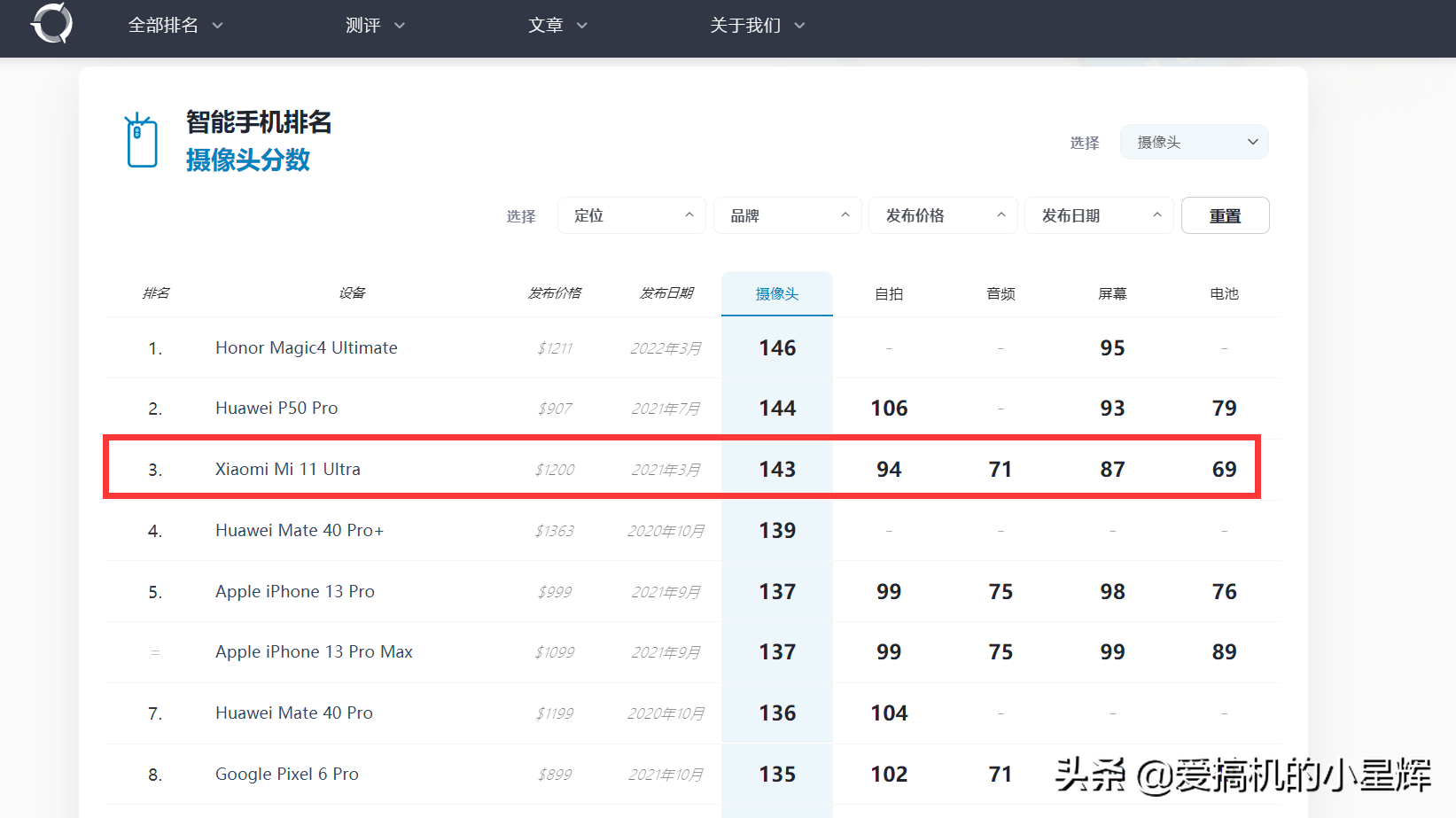Viewport: 1456px width, 818px height.
Task: Click battery score 69 for Xiaomi Mi 11 Ultra
Action: (x=1224, y=469)
